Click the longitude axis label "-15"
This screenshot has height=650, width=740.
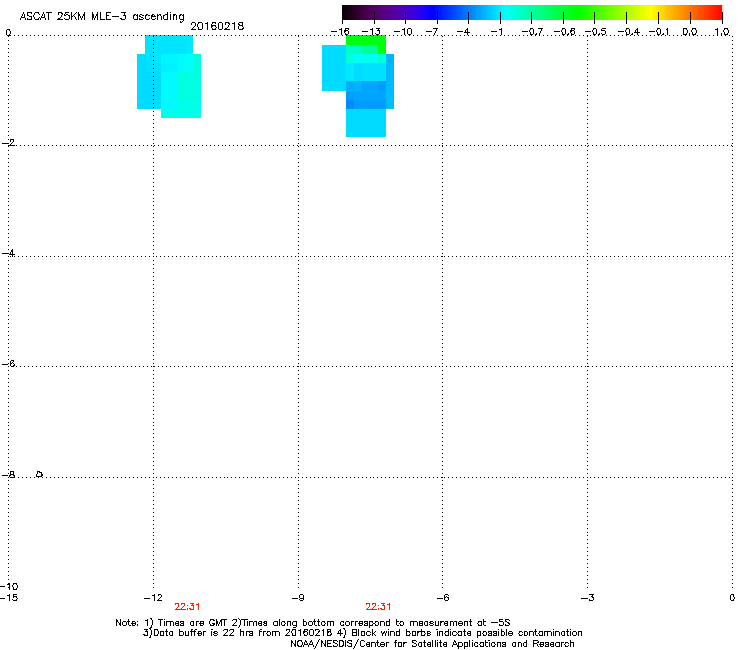pos(9,598)
